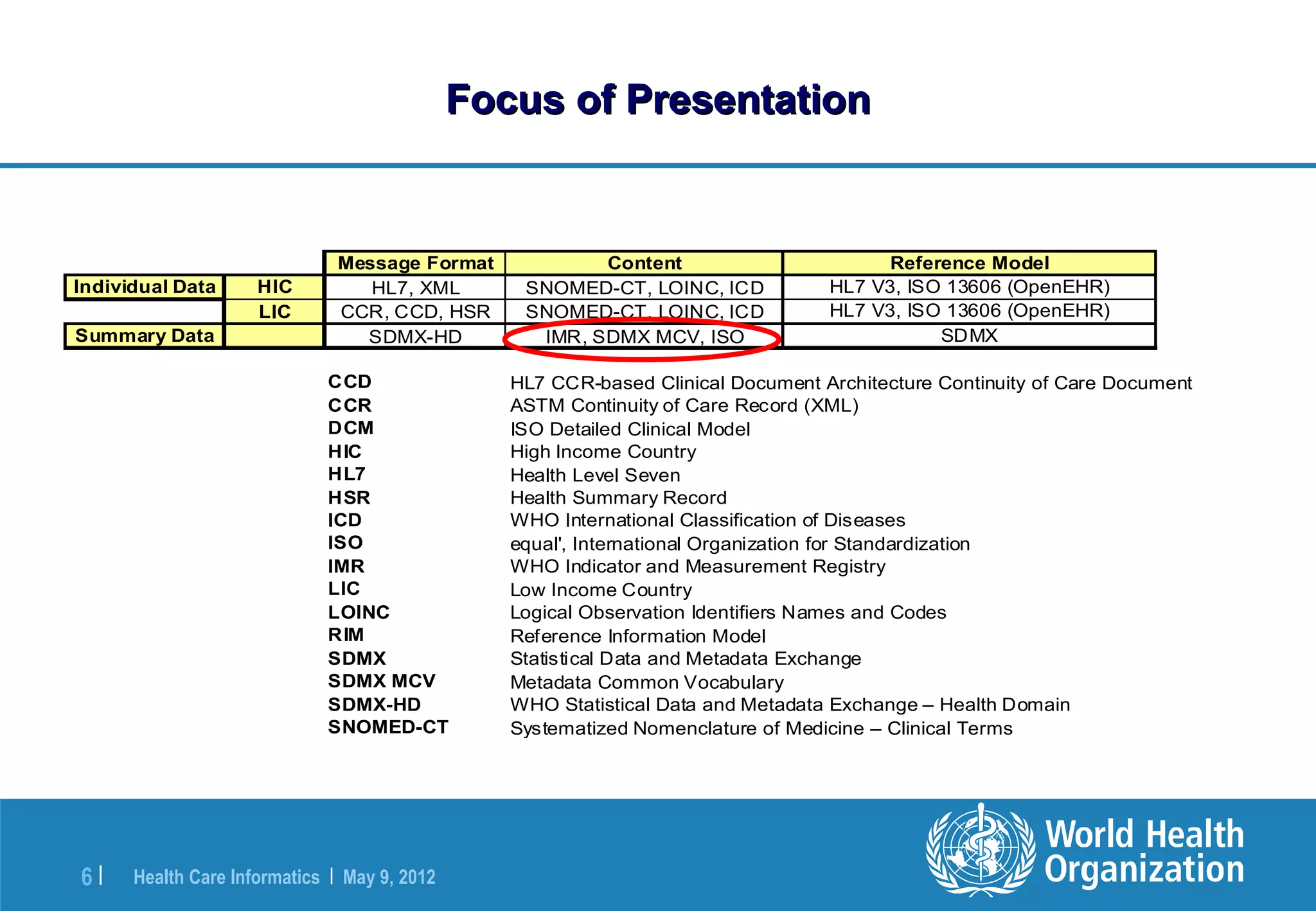The width and height of the screenshot is (1316, 911).
Task: Click the HL7, XML cell
Action: pos(415,287)
